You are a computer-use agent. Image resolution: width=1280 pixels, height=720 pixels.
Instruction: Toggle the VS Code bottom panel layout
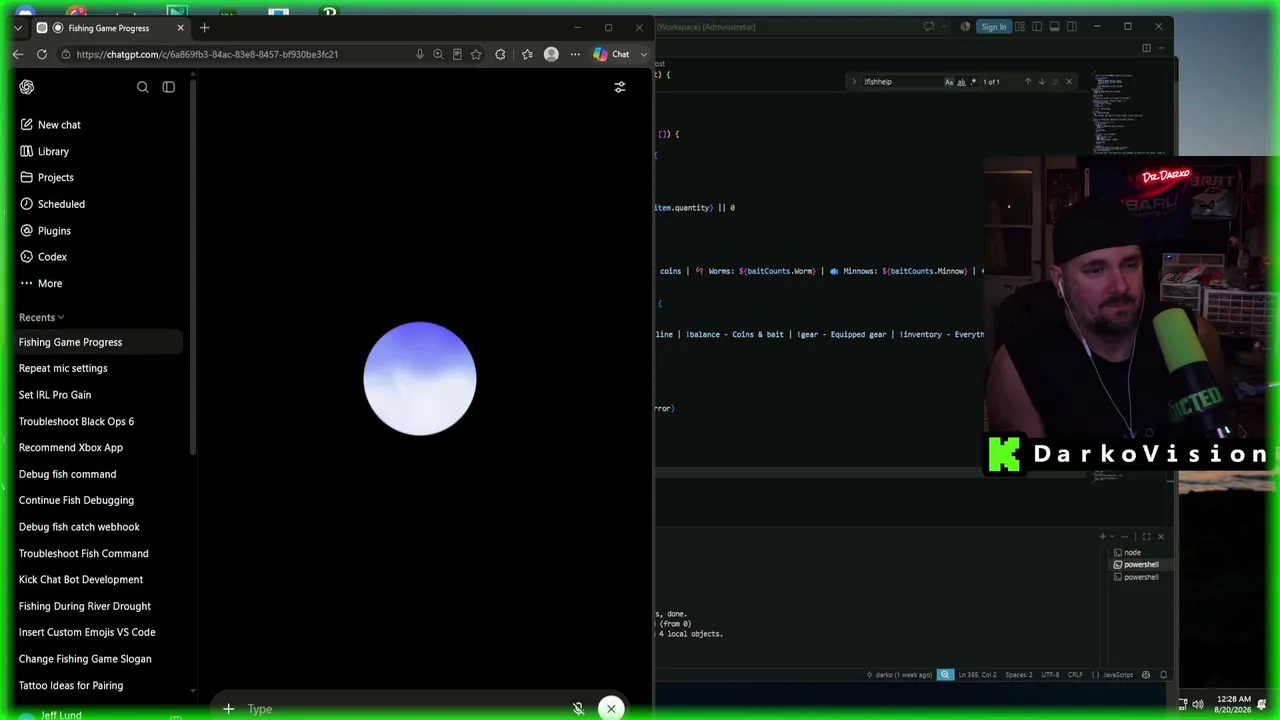coord(1054,27)
